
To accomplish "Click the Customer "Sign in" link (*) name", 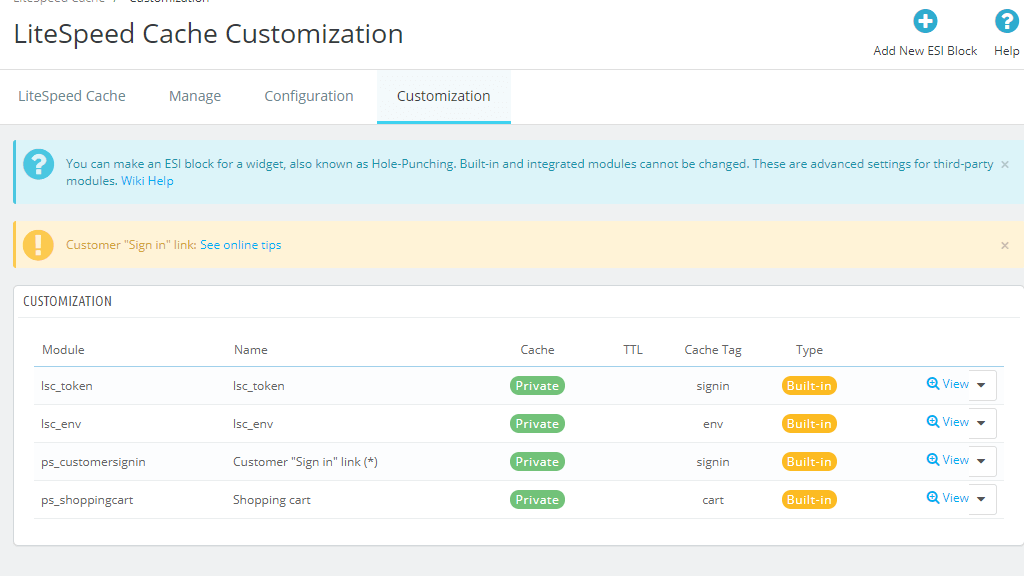I will point(305,462).
